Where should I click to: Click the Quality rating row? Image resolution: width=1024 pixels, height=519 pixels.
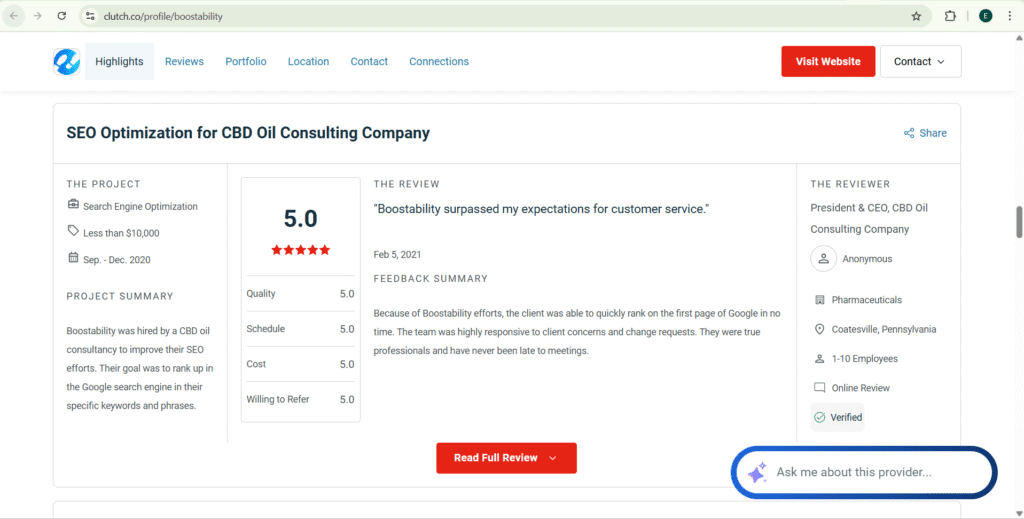[300, 294]
